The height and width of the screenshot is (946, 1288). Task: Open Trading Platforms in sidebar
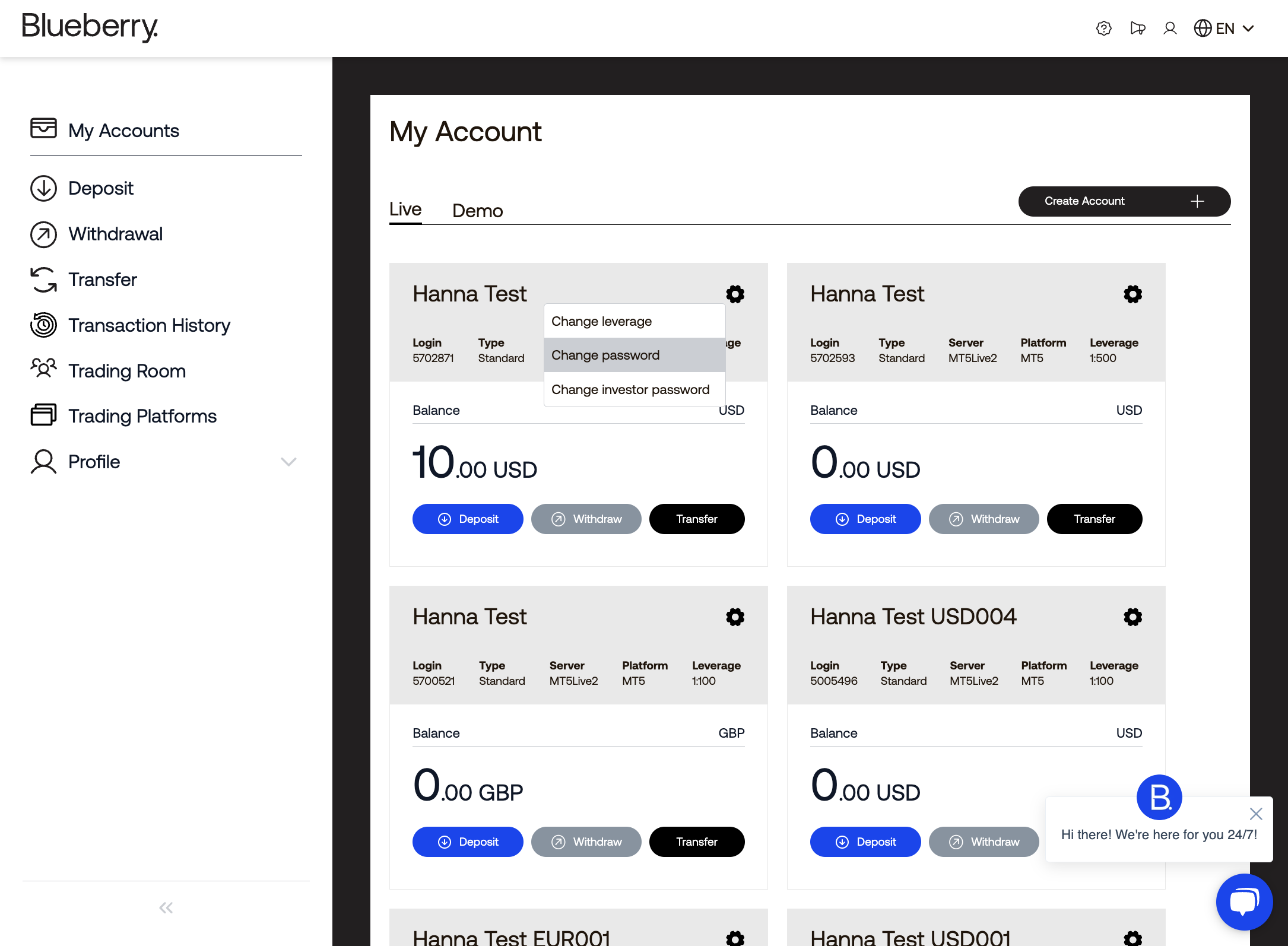tap(123, 416)
